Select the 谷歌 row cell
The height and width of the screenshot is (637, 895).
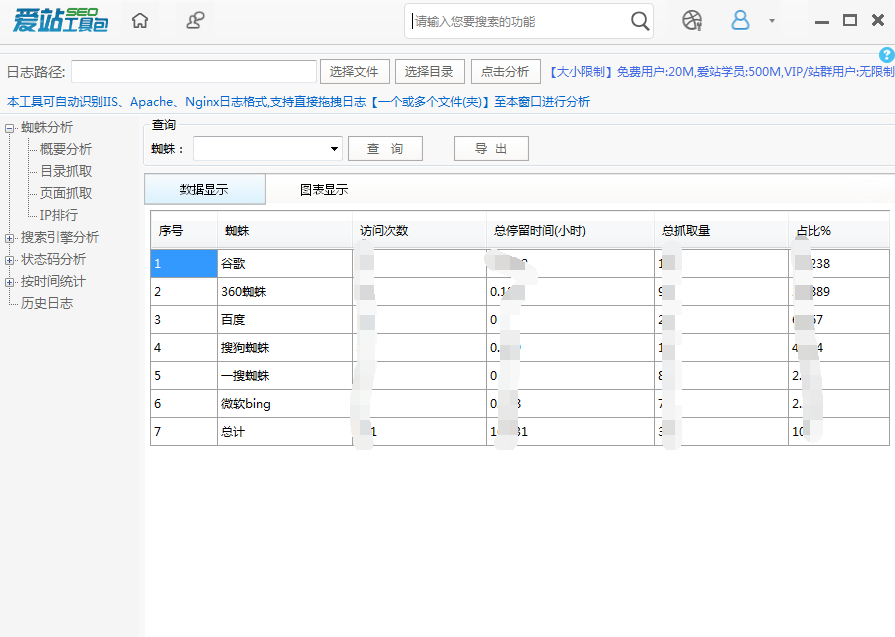(285, 264)
